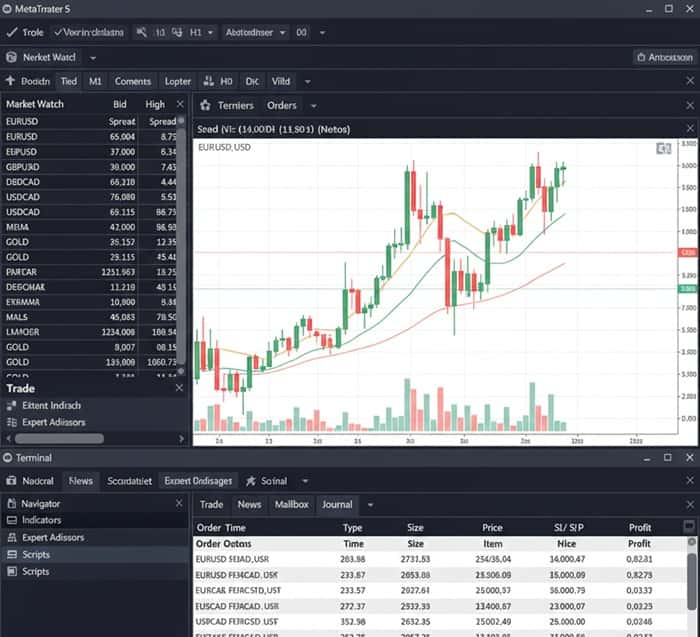Expand the dropdown arrow next to Orders tab
This screenshot has height=637, width=700.
tap(313, 105)
